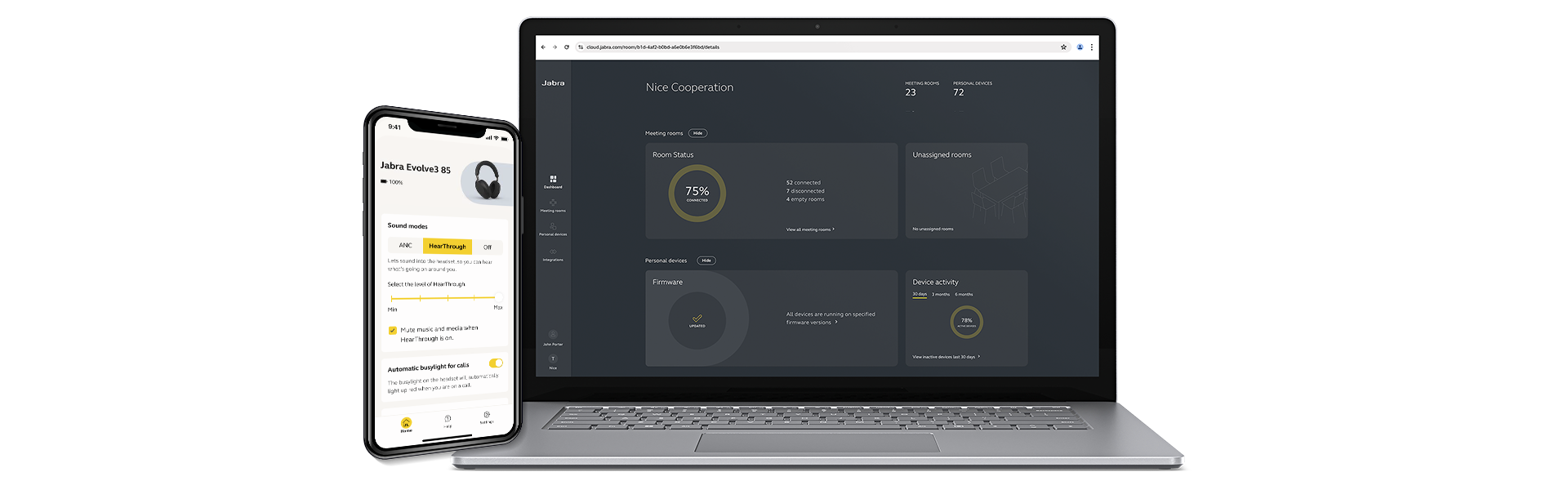Open Dashboard from the sidebar

(x=553, y=182)
